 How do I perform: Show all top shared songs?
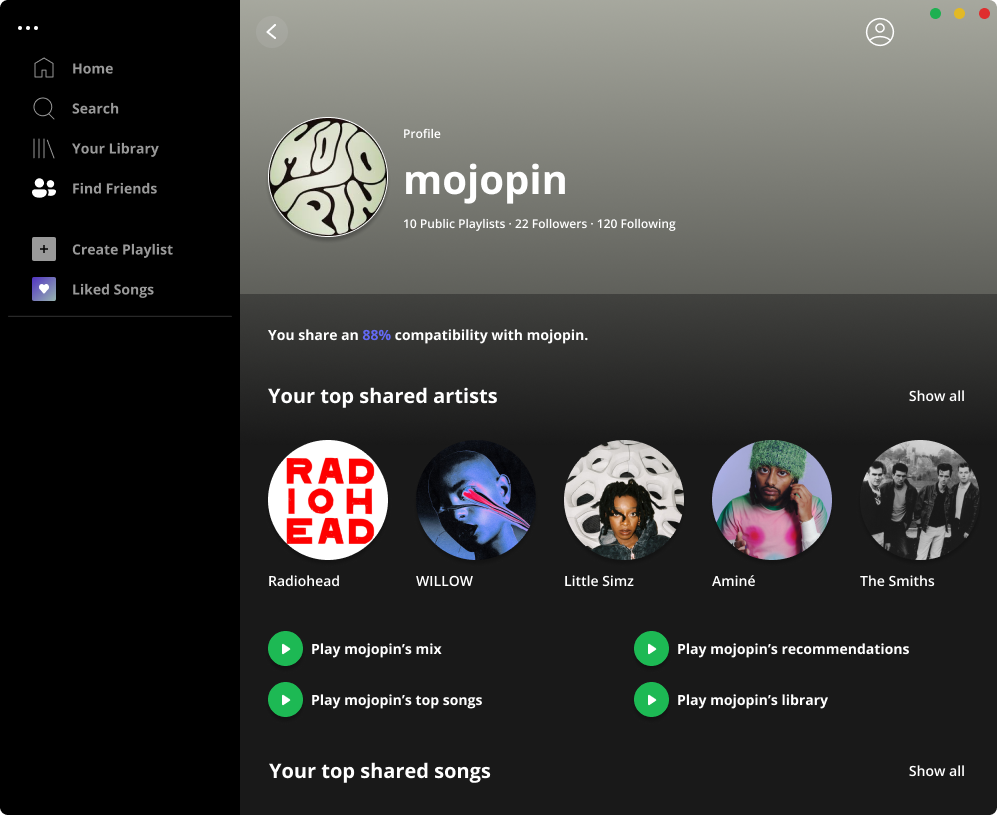pos(936,771)
